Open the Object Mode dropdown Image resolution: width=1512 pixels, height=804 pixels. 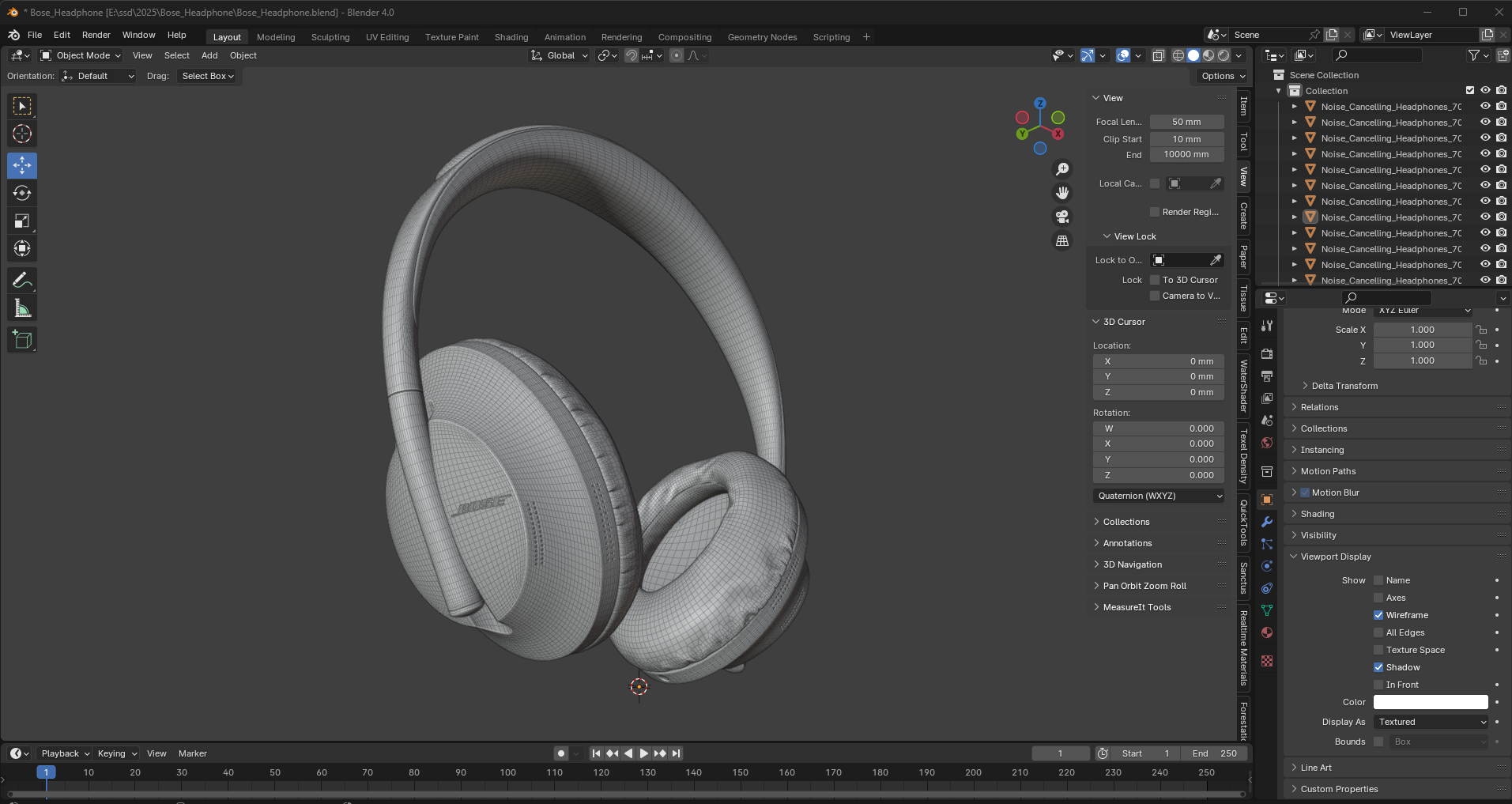click(81, 55)
